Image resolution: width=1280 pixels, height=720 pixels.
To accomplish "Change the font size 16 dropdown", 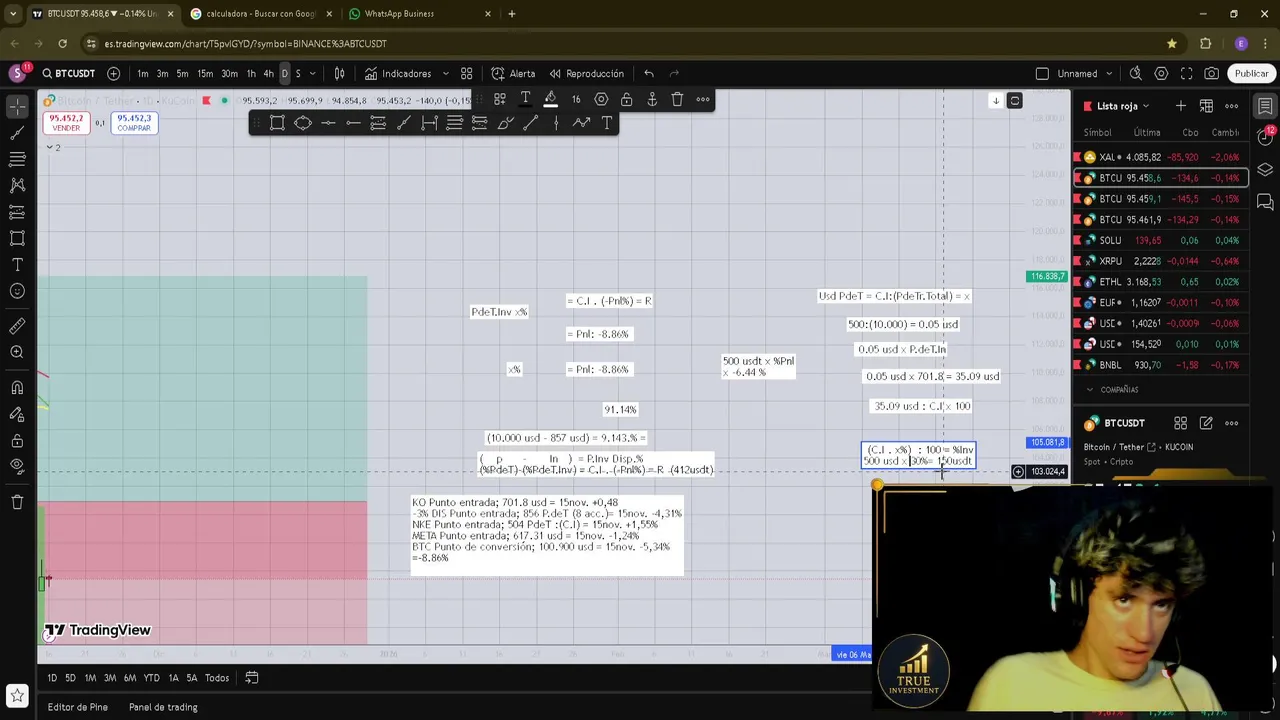I will tap(576, 99).
